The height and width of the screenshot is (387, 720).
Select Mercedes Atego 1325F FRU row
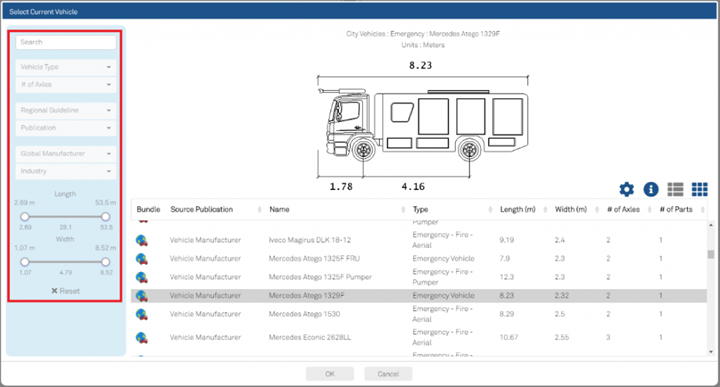(x=419, y=259)
